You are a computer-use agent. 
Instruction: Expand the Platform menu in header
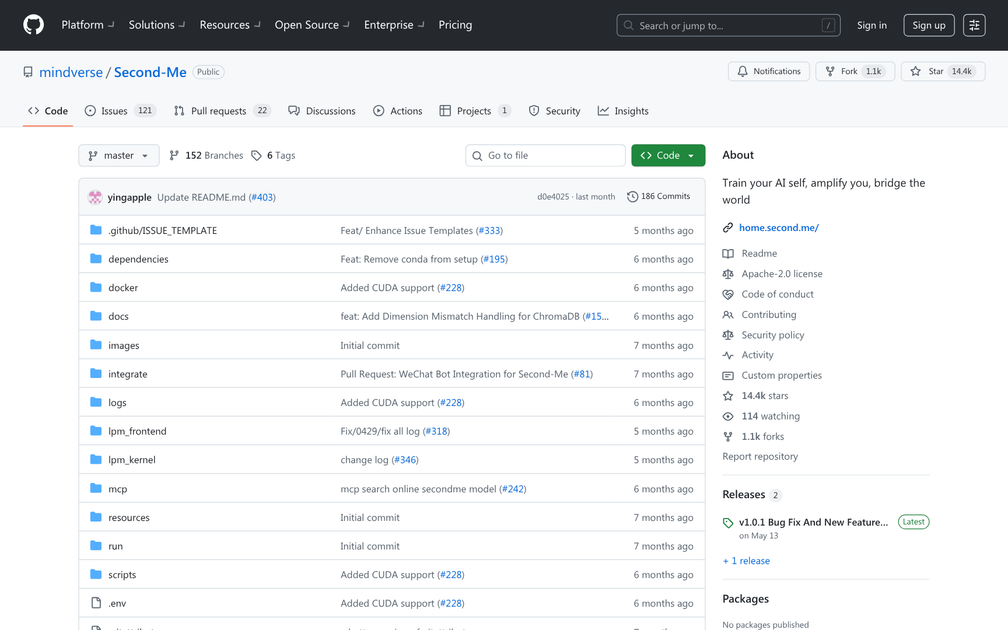click(88, 25)
